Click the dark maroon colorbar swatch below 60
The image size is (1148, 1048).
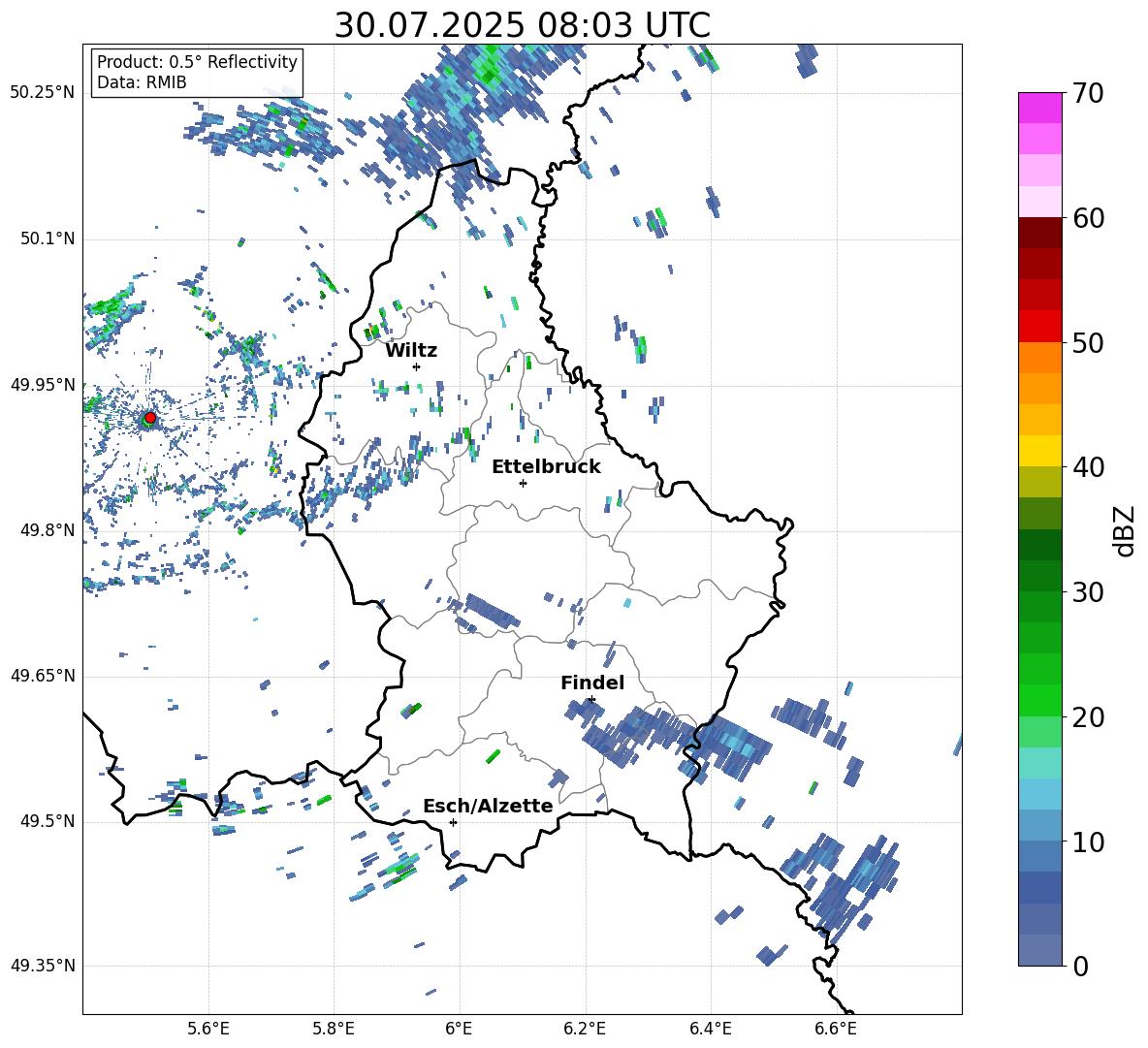coord(1039,233)
